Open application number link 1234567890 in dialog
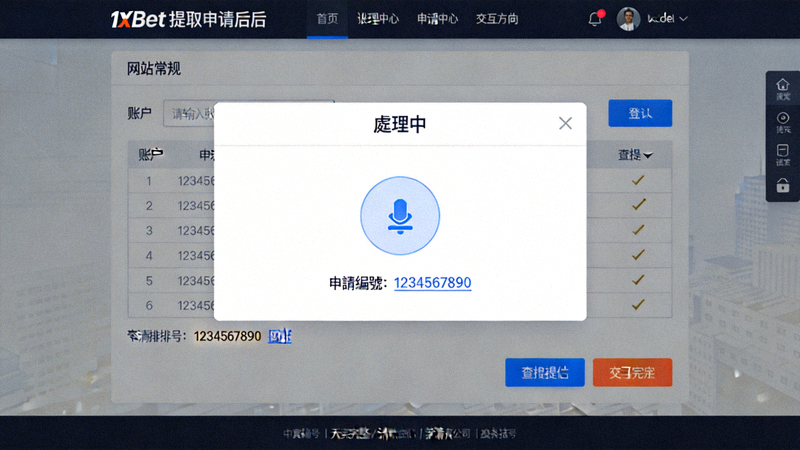This screenshot has height=450, width=800. [433, 283]
